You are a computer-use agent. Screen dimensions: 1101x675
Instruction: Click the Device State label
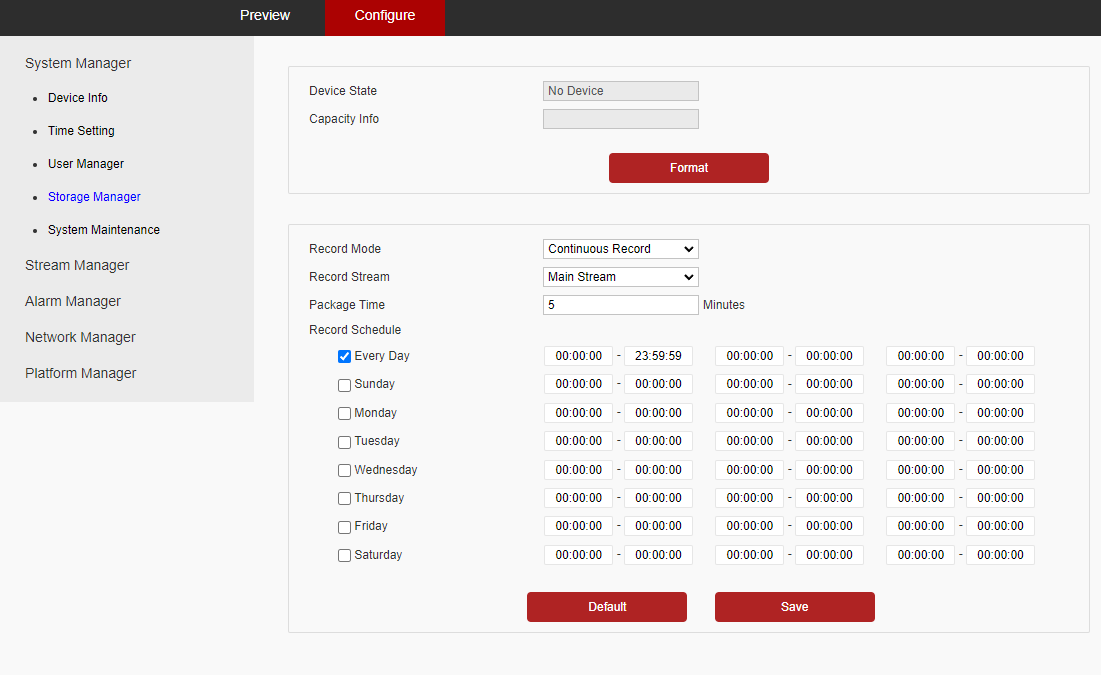pos(343,91)
